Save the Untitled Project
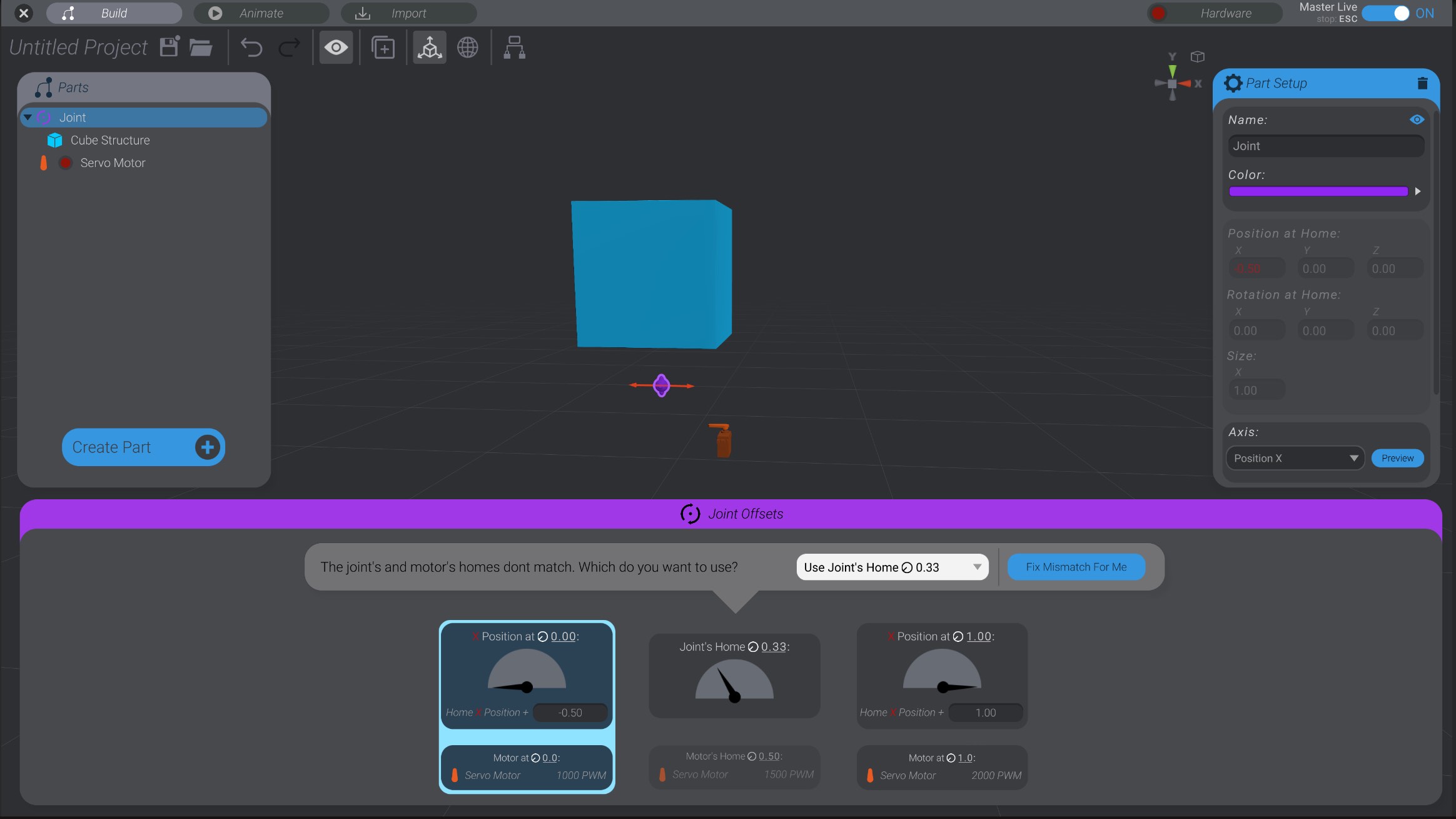The height and width of the screenshot is (819, 1456). pyautogui.click(x=168, y=47)
